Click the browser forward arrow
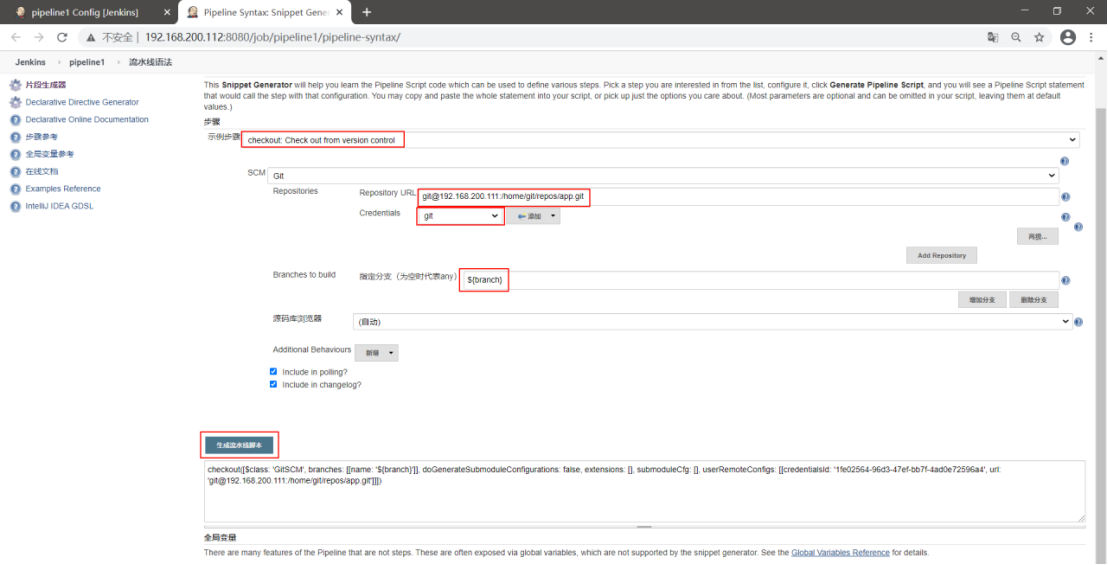 tap(39, 37)
